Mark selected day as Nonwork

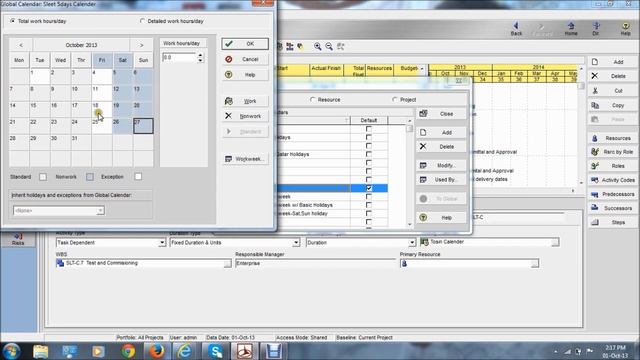coord(245,116)
